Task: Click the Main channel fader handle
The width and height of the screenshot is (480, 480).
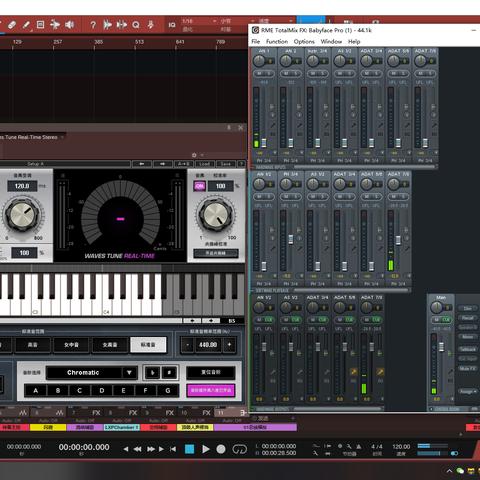Action: click(x=441, y=347)
